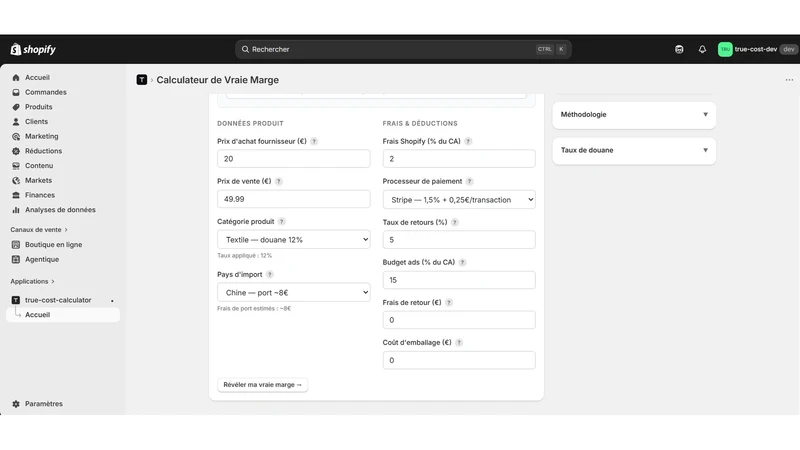This screenshot has width=800, height=450.
Task: Open Boutique en ligne
Action: 54,245
